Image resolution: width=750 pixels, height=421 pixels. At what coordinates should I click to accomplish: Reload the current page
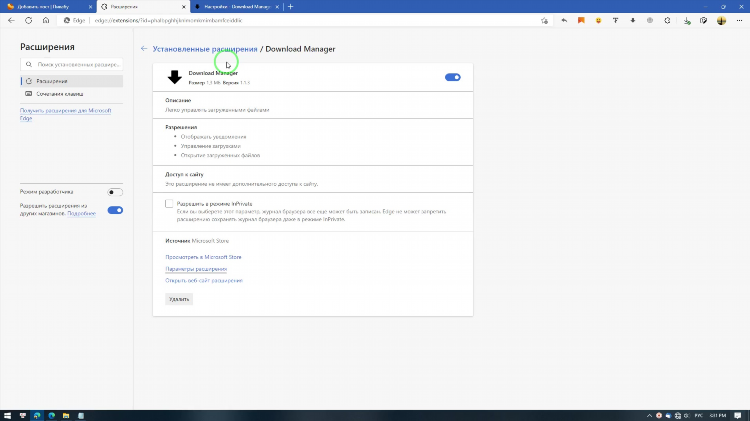point(29,21)
